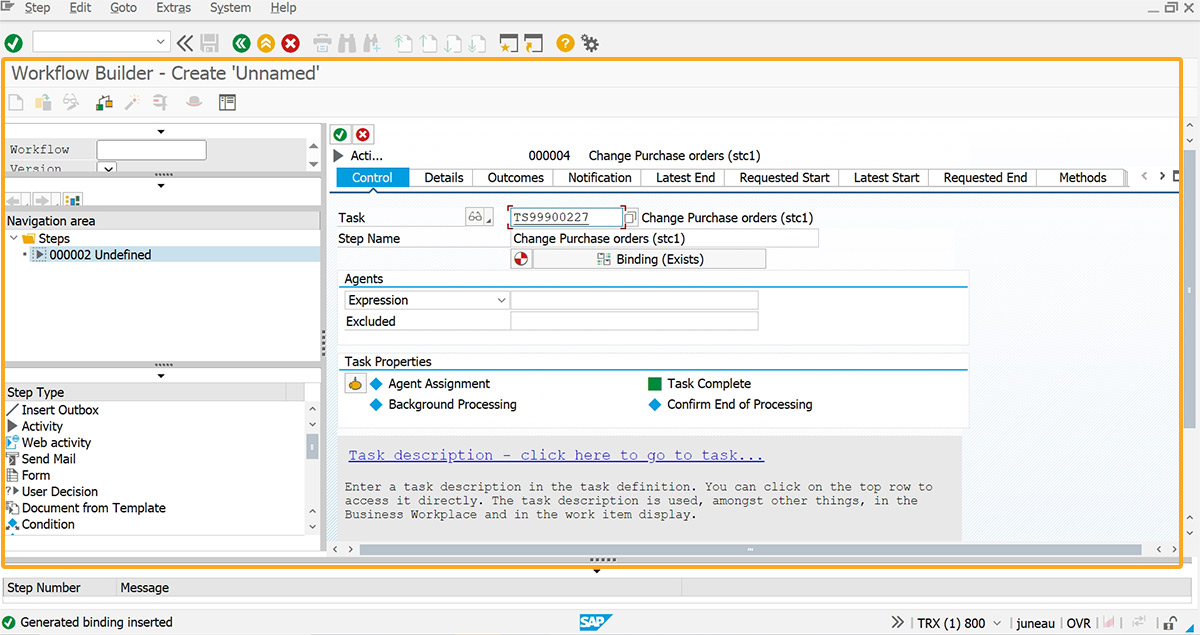Screen dimensions: 1200x635
Task: Click the red Cancel icon in top toolbar
Action: tap(291, 43)
